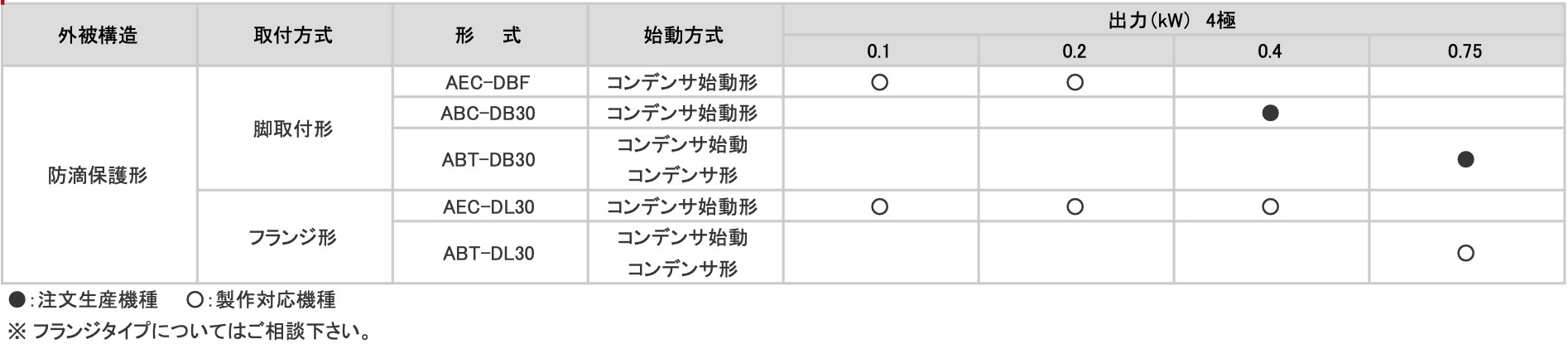Click the 取付方式 column header
This screenshot has height=349, width=1568.
click(293, 36)
